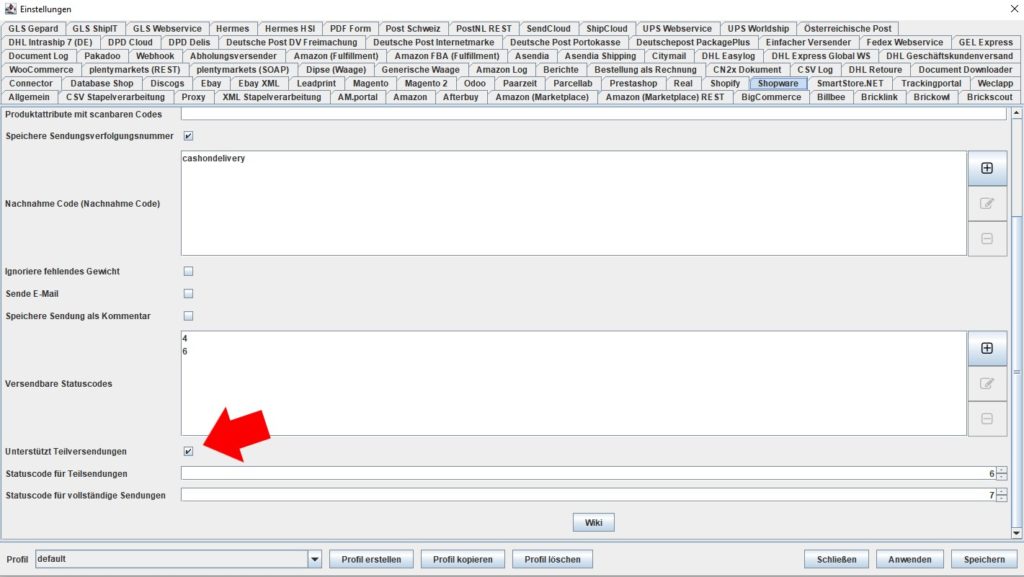Increase Statuscode für Teilsendungen value
This screenshot has width=1024, height=577.
coord(1002,470)
